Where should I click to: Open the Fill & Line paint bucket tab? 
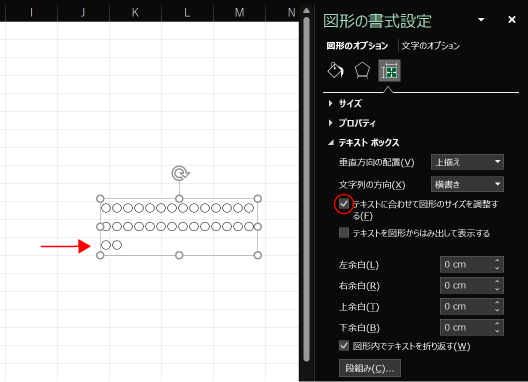pos(335,70)
